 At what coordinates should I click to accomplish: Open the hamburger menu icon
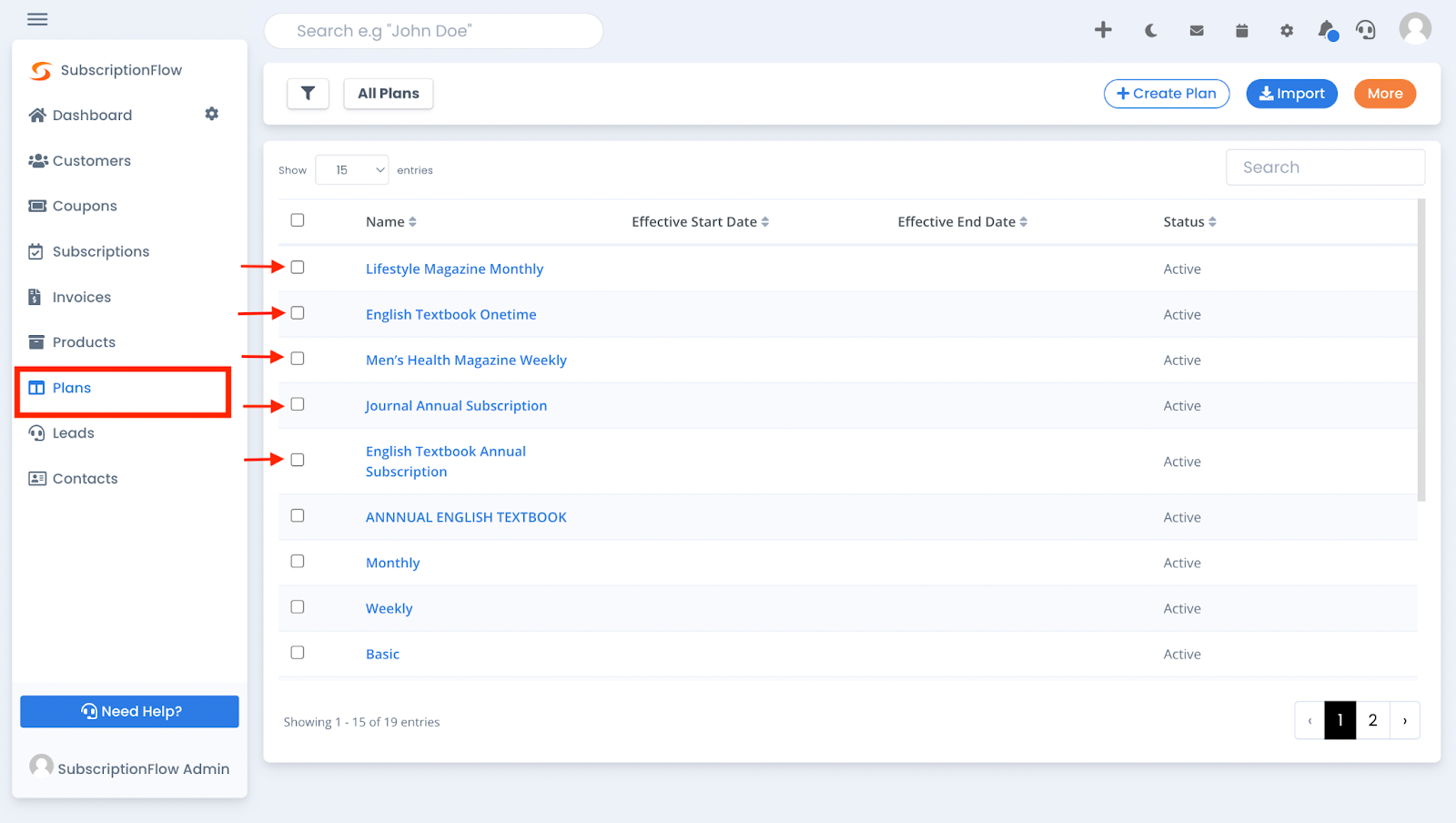pos(37,19)
